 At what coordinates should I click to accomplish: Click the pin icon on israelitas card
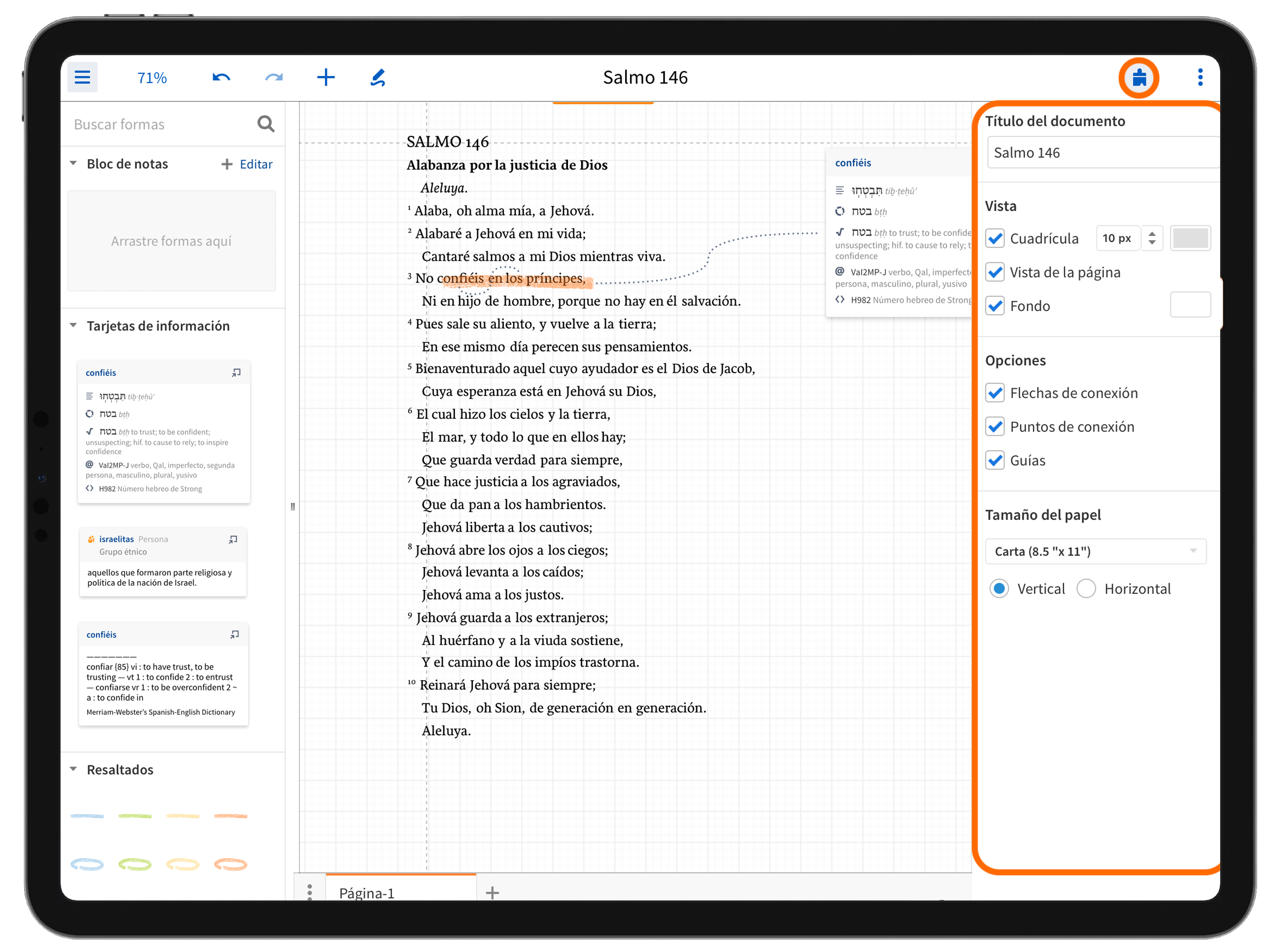click(233, 540)
